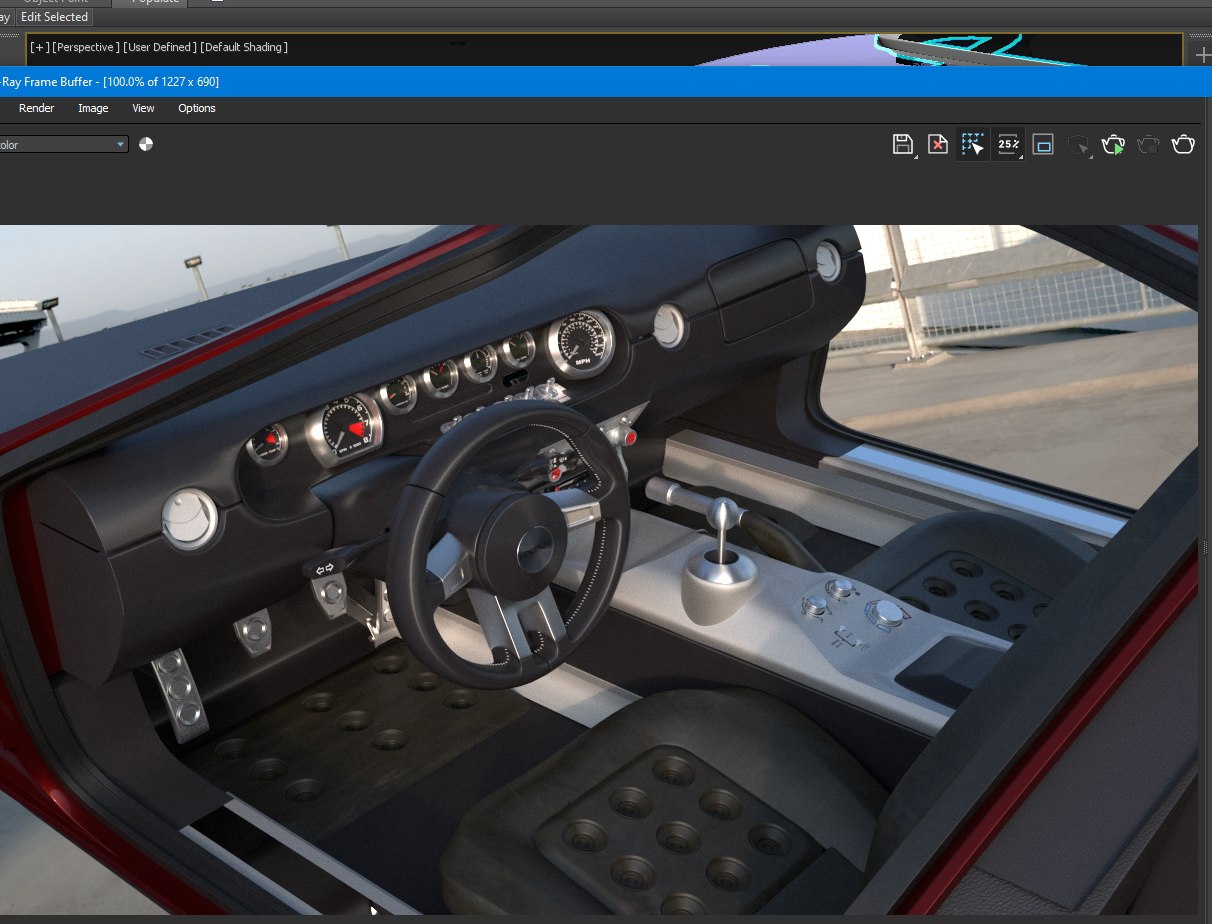Open the View menu
This screenshot has width=1212, height=924.
(143, 108)
